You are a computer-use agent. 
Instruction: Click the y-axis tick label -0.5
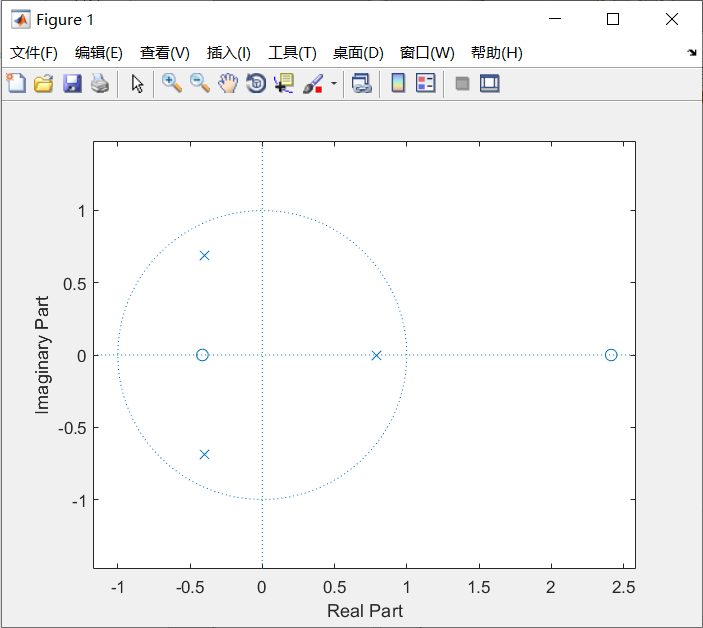click(x=72, y=428)
